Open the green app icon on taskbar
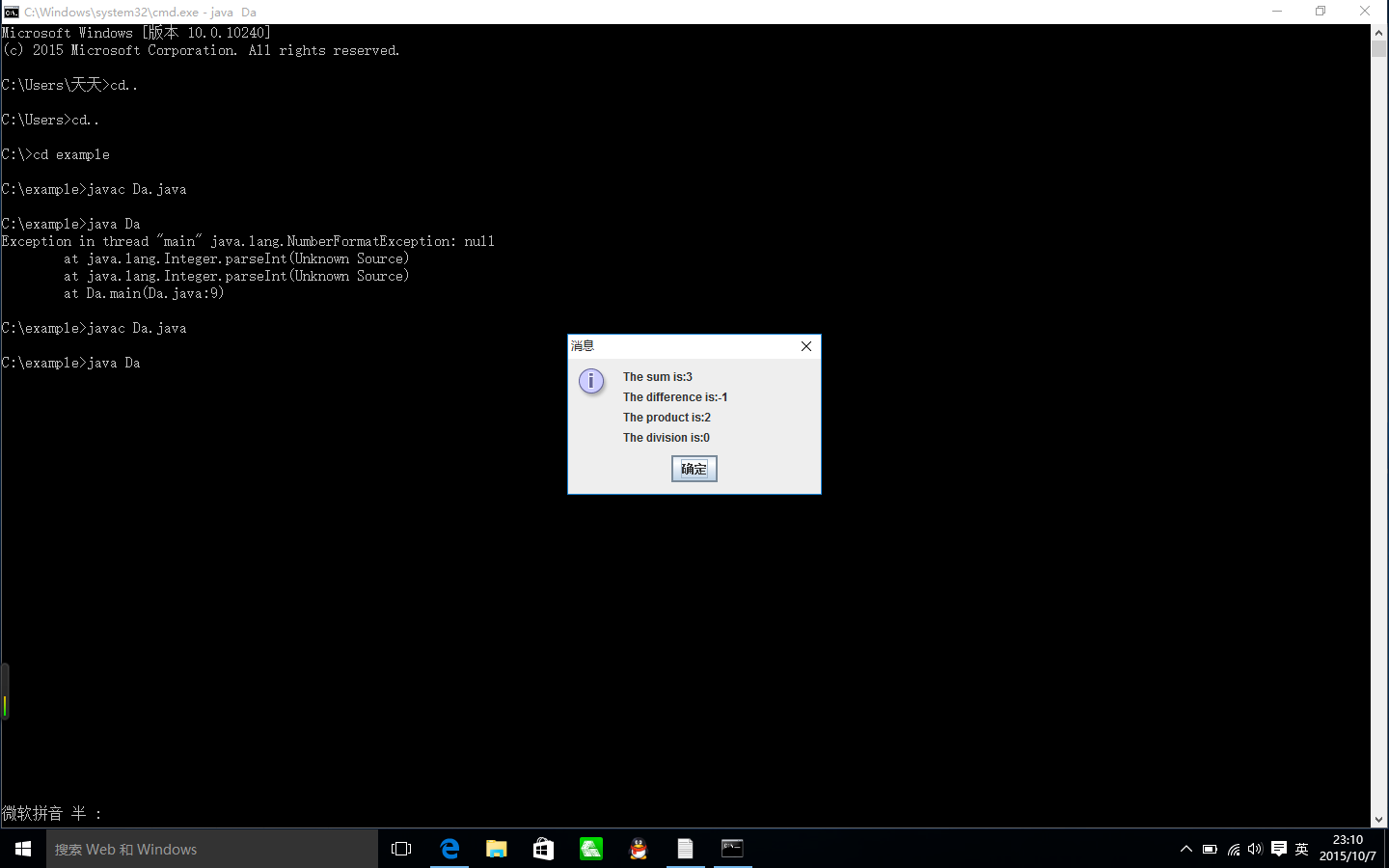The height and width of the screenshot is (868, 1389). pos(590,849)
